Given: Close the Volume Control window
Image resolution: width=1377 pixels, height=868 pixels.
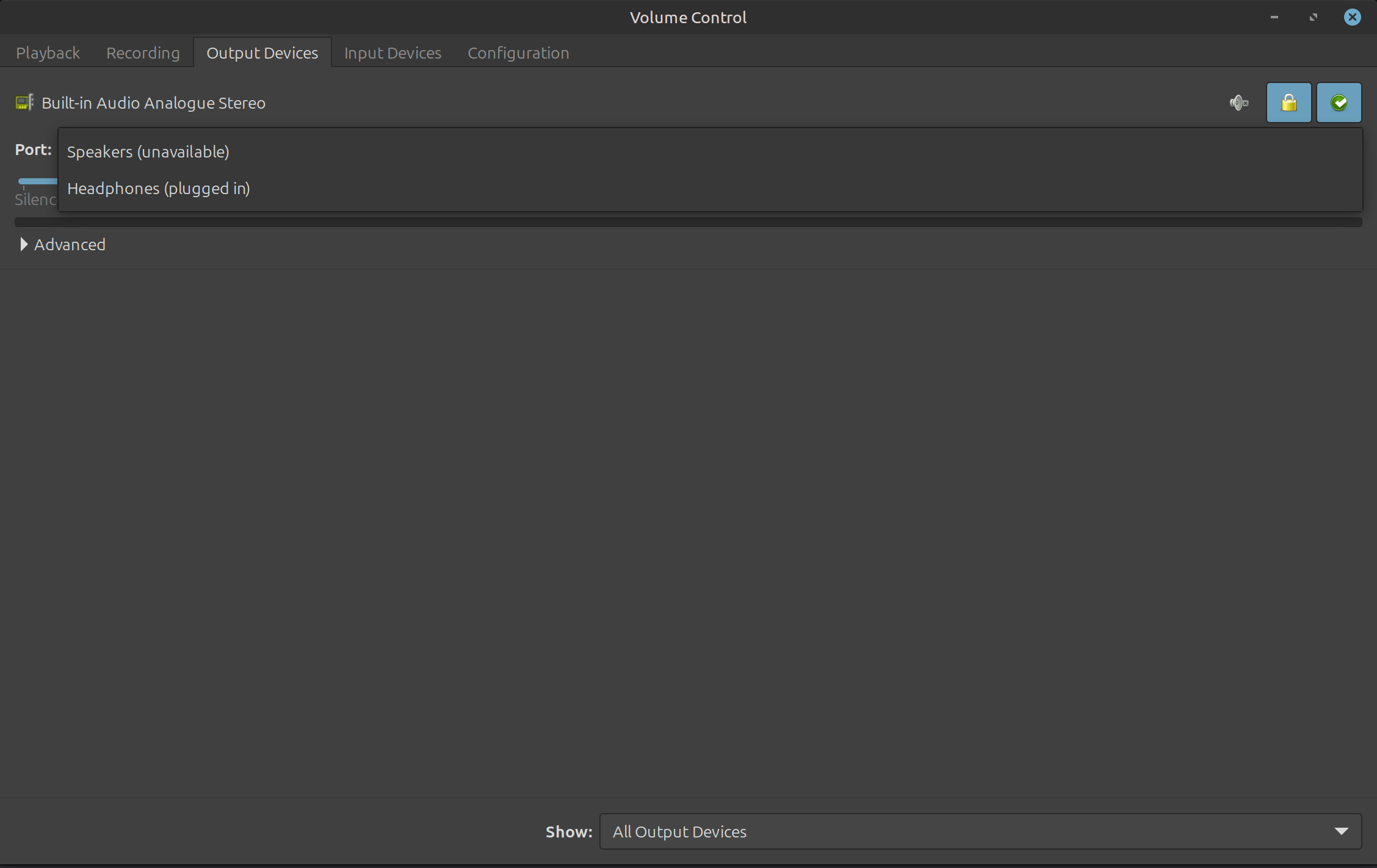Looking at the screenshot, I should (x=1352, y=17).
